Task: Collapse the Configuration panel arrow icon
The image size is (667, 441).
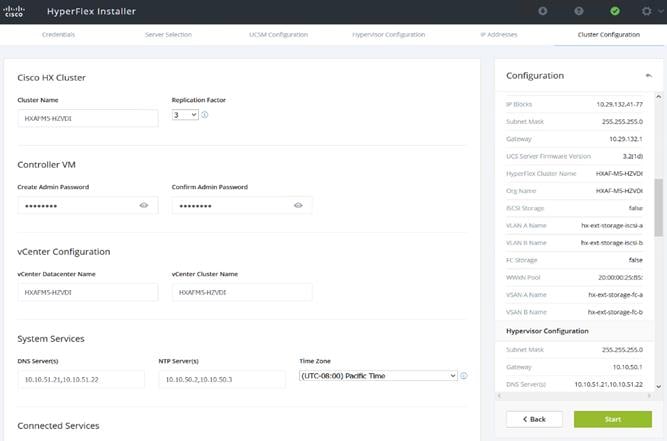Action: [648, 76]
